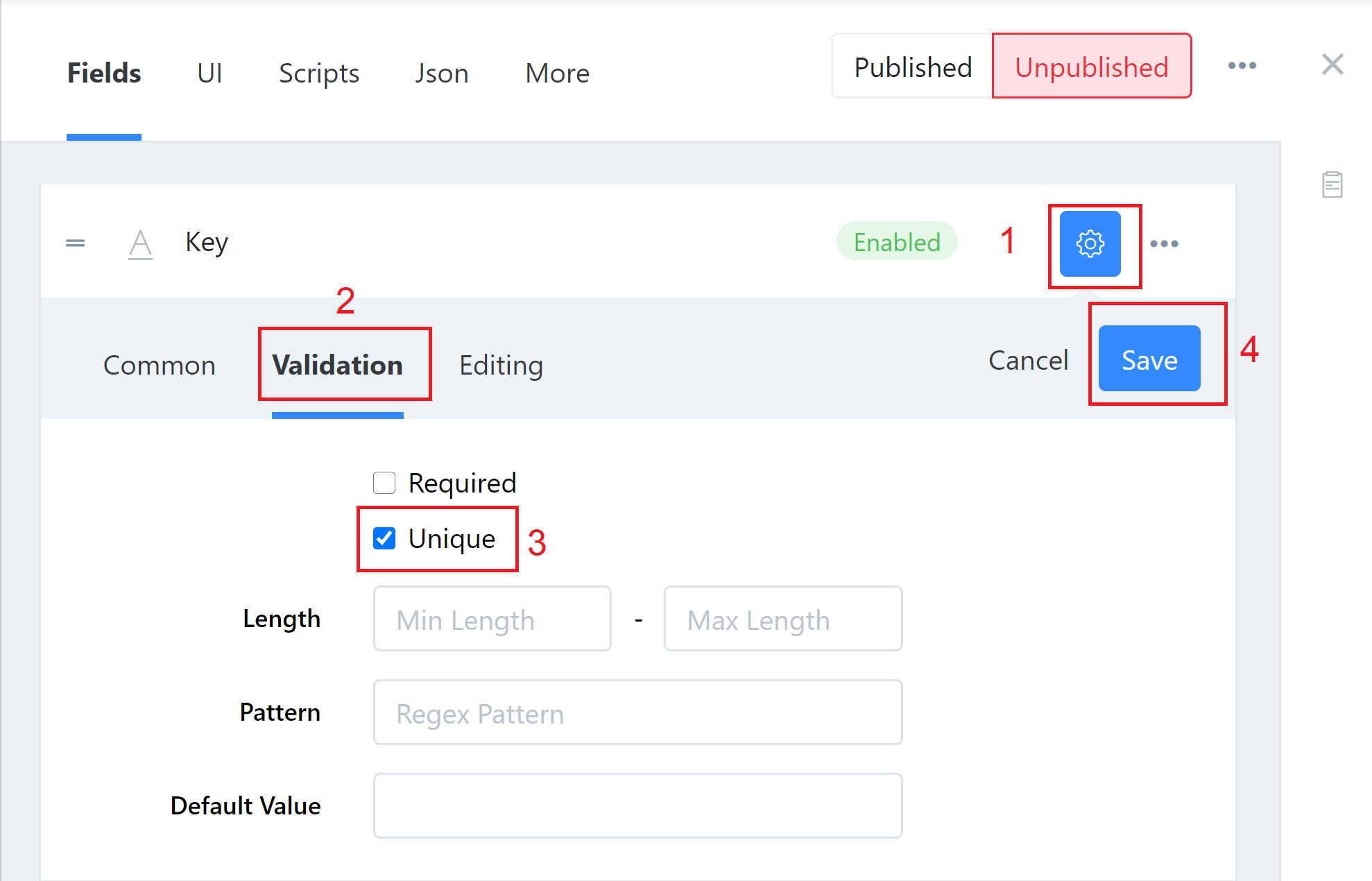Cancel the field editing
Screen dimensions: 1372x881
(1028, 360)
